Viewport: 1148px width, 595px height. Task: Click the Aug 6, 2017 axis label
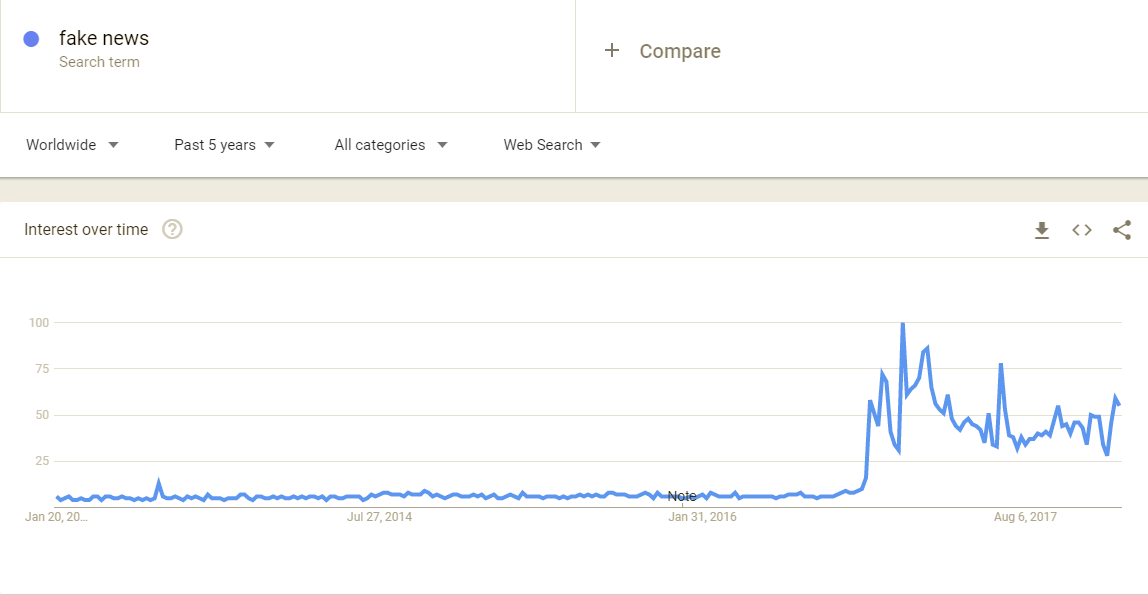pyautogui.click(x=1025, y=517)
